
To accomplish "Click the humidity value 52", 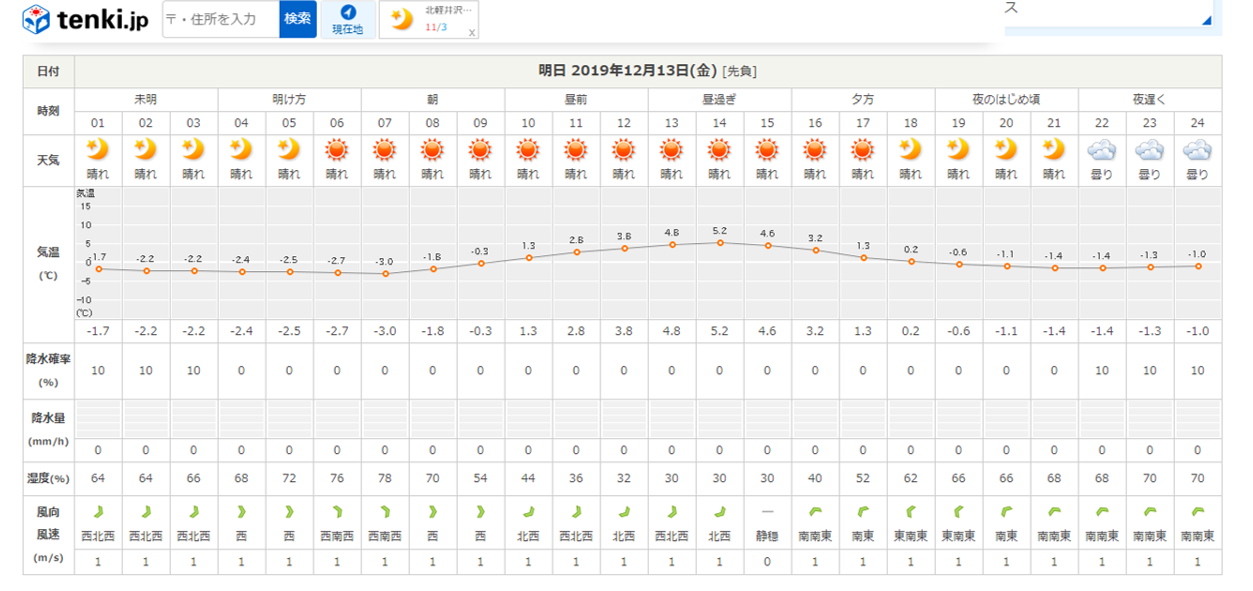I will pos(863,477).
